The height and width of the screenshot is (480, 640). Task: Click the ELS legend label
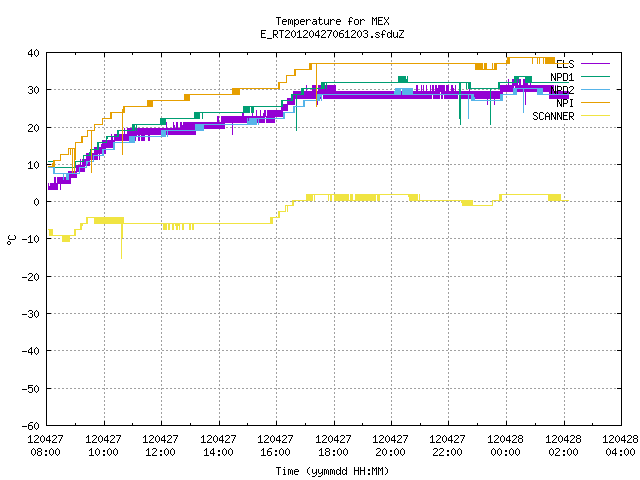[565, 64]
